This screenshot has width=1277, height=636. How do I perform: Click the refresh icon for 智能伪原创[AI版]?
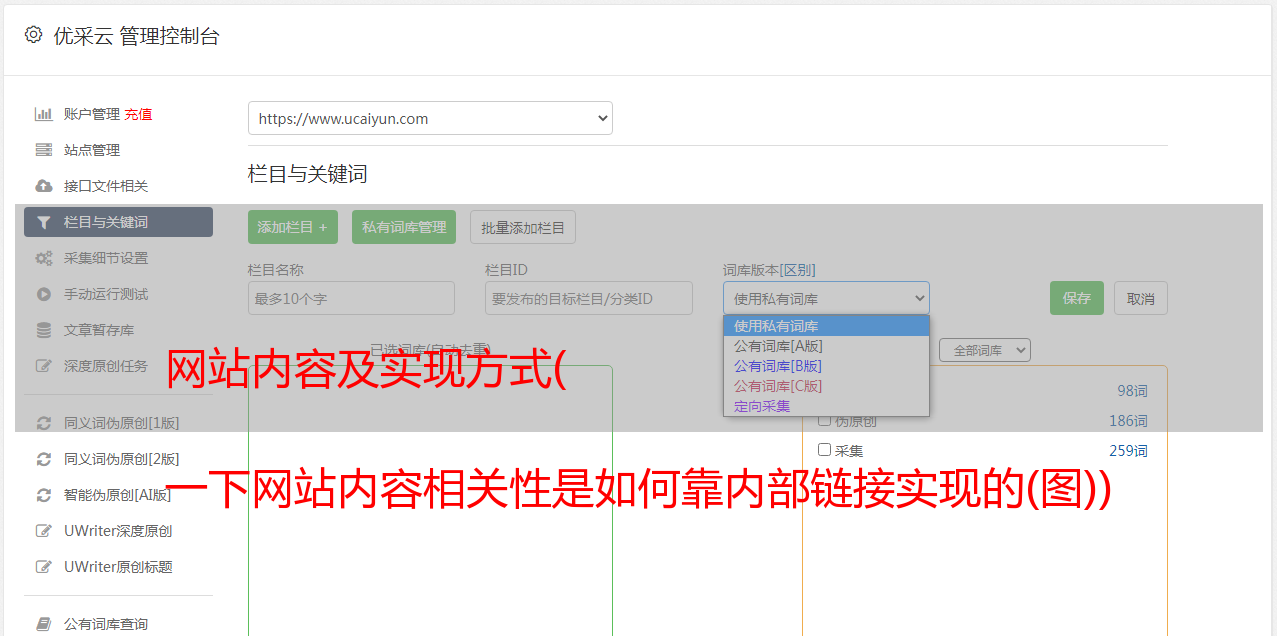[44, 495]
